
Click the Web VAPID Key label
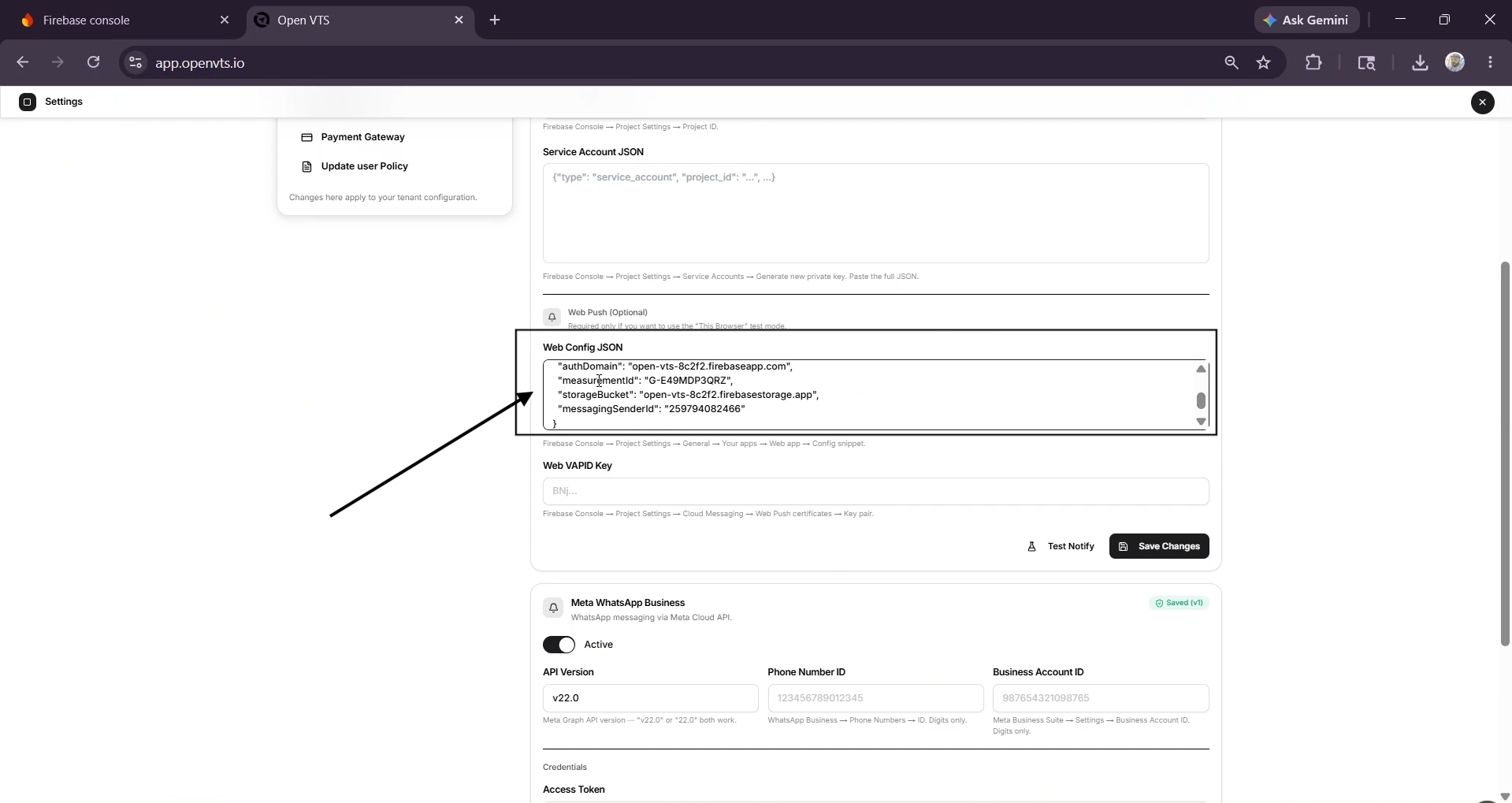pos(578,466)
